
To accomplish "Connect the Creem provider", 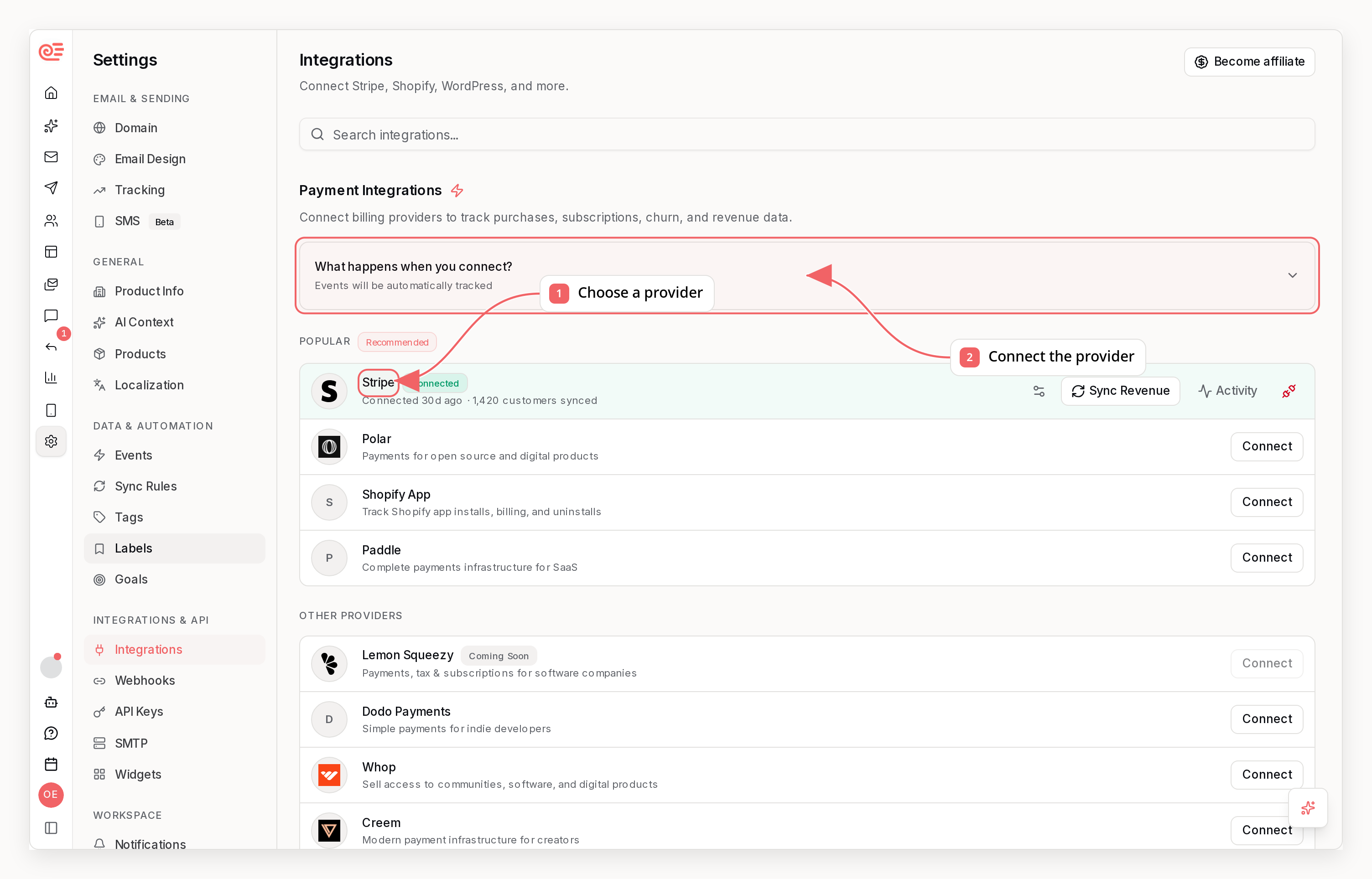I will 1266,831.
